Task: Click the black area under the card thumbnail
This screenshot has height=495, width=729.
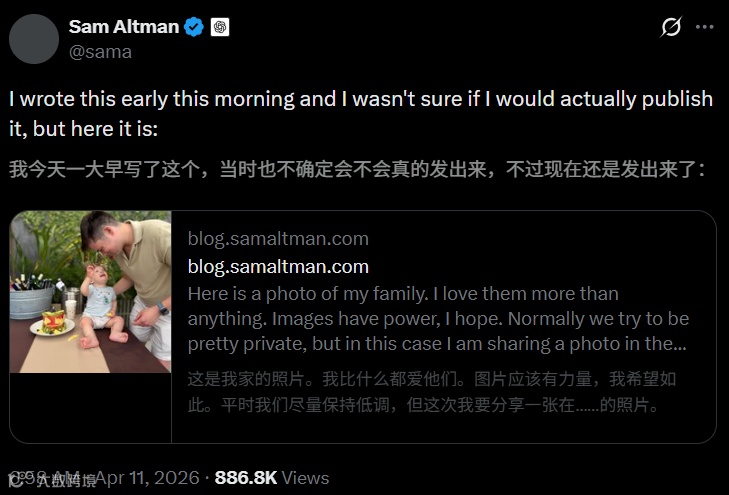Action: 91,408
